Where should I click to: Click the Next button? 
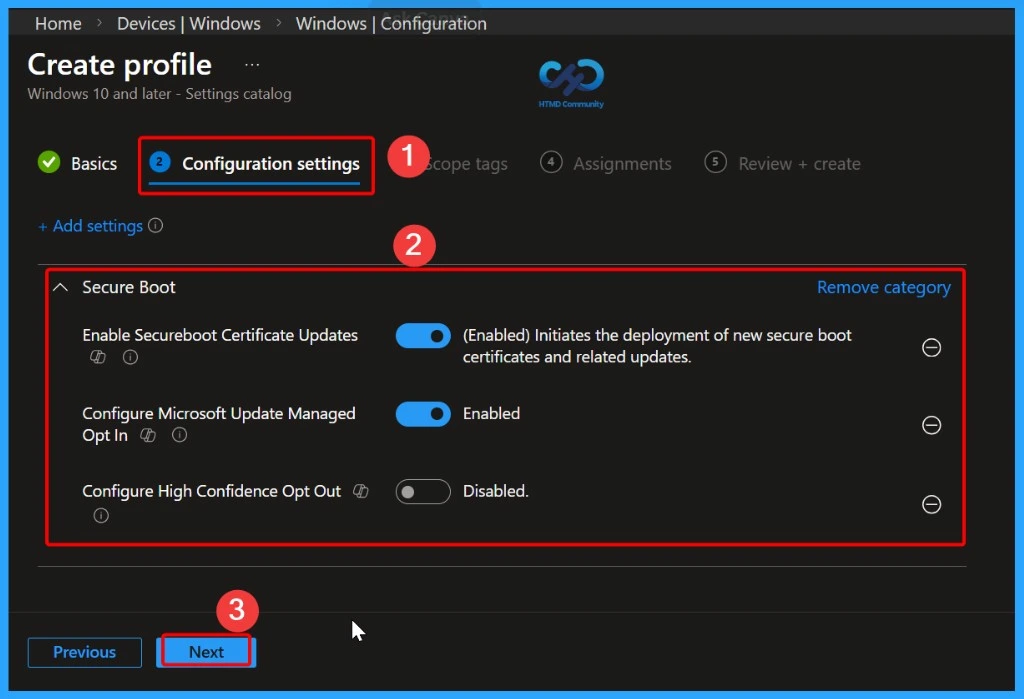(x=205, y=651)
